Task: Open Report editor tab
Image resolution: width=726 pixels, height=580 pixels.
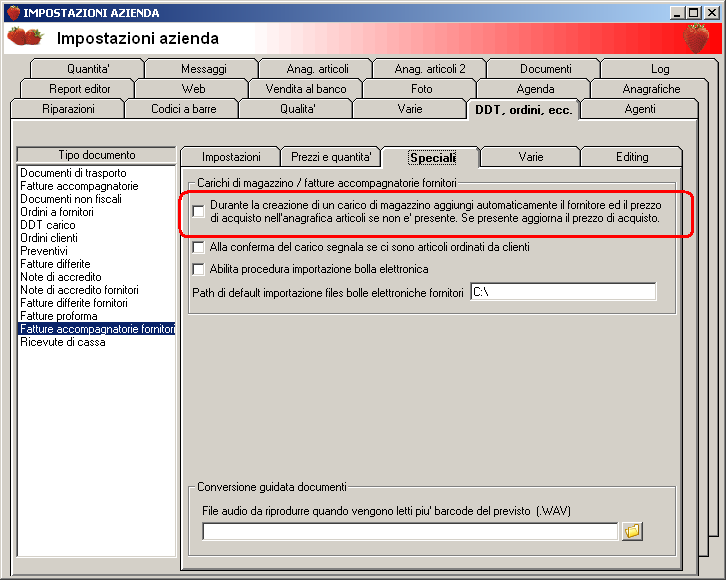Action: click(x=79, y=89)
